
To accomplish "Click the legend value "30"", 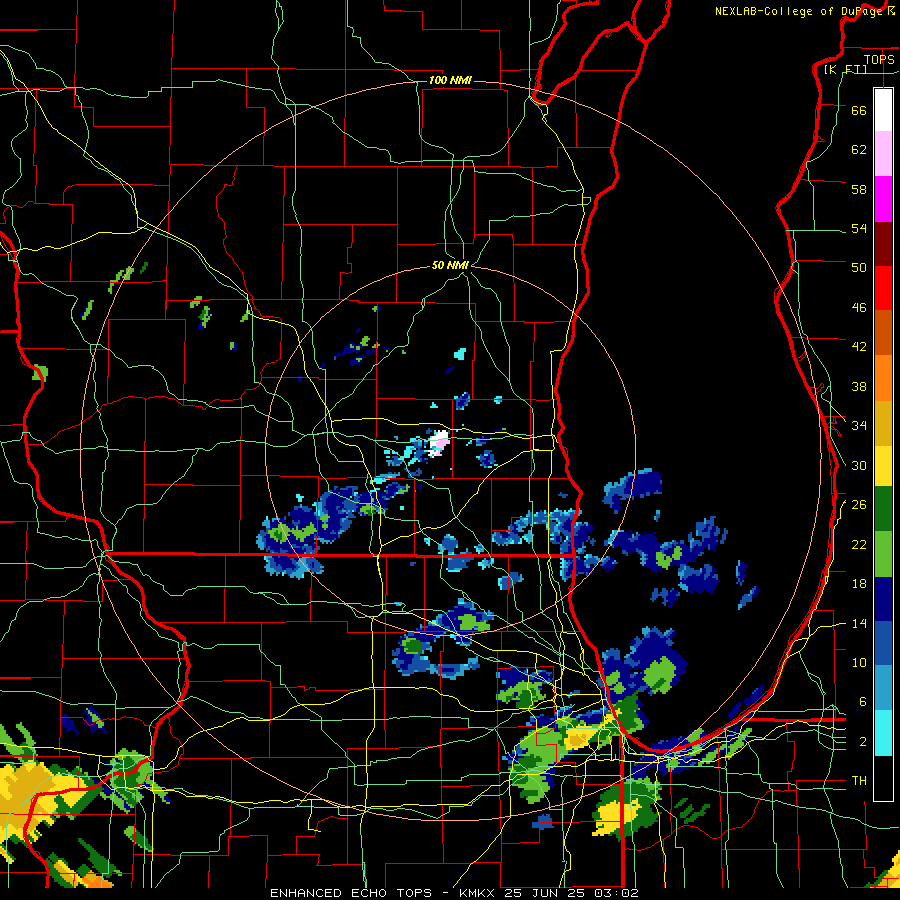I will 859,465.
